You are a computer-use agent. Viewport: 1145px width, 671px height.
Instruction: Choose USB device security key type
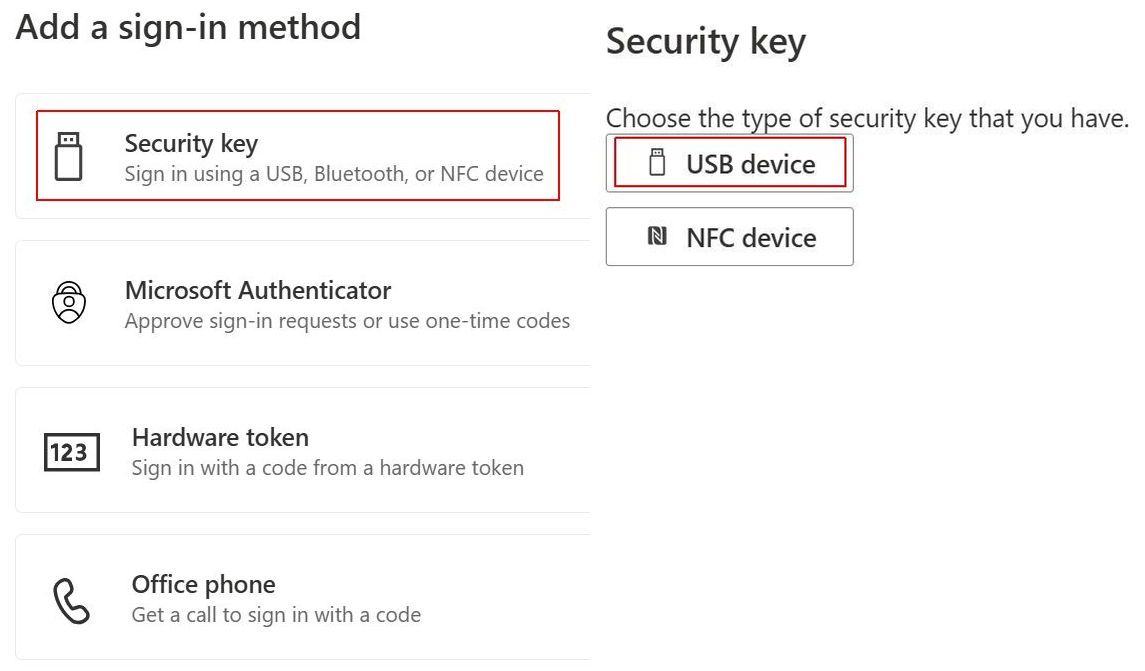729,163
